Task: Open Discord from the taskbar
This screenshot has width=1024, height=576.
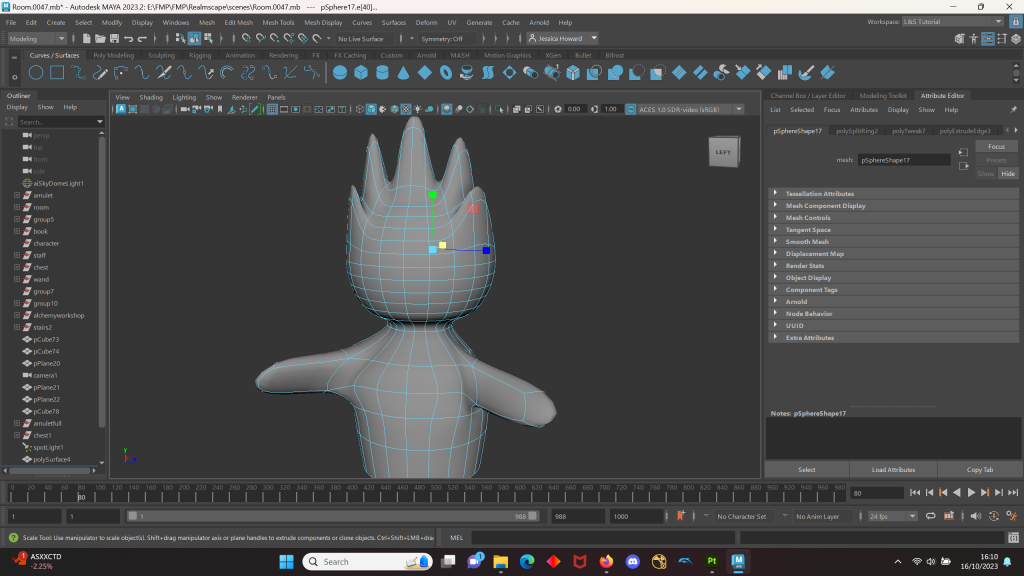Action: [x=632, y=562]
